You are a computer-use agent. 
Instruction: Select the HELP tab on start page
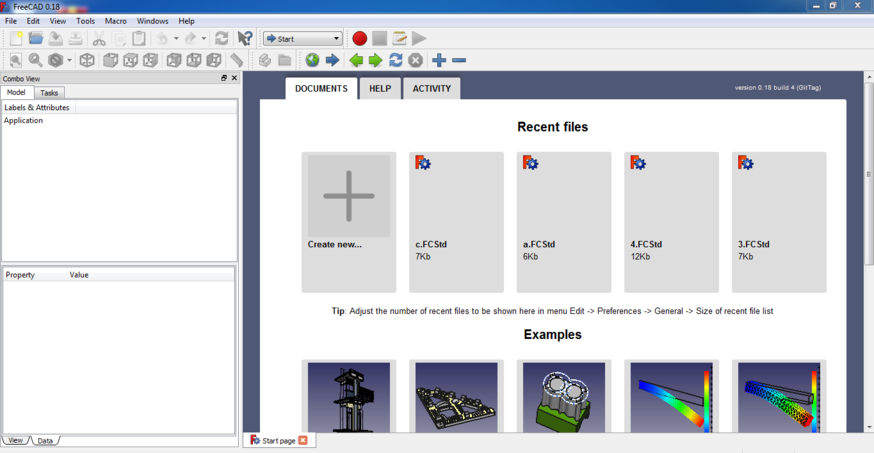coord(380,89)
